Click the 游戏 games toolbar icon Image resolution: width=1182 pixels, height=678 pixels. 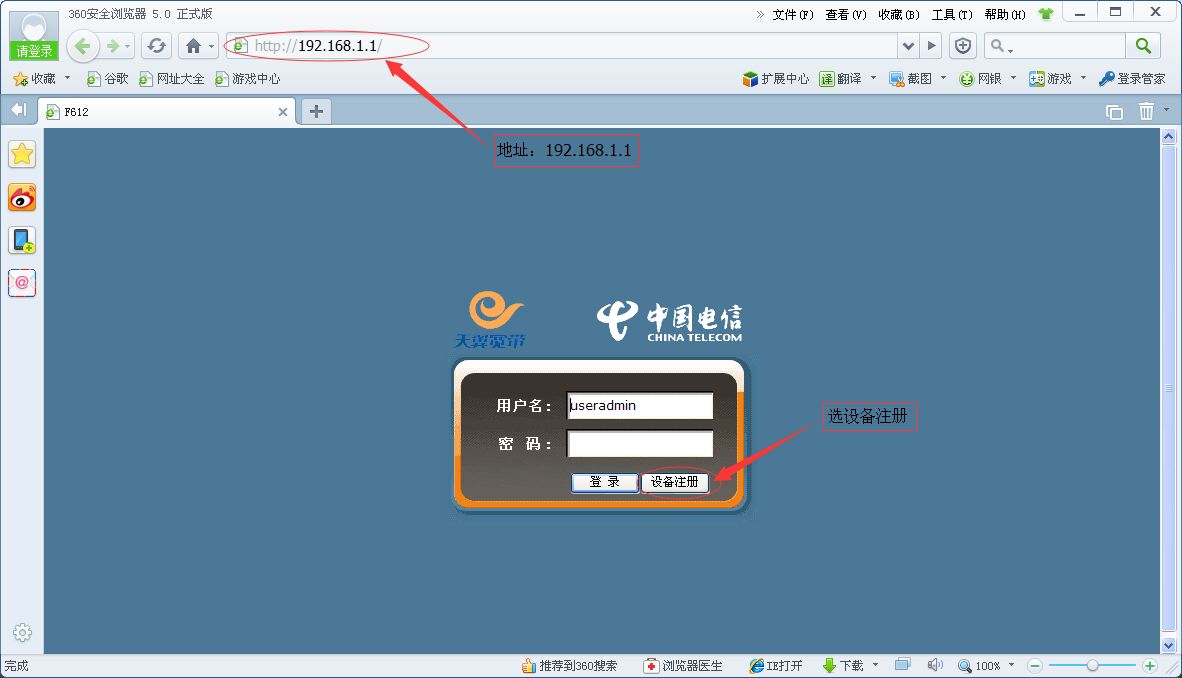click(1050, 78)
